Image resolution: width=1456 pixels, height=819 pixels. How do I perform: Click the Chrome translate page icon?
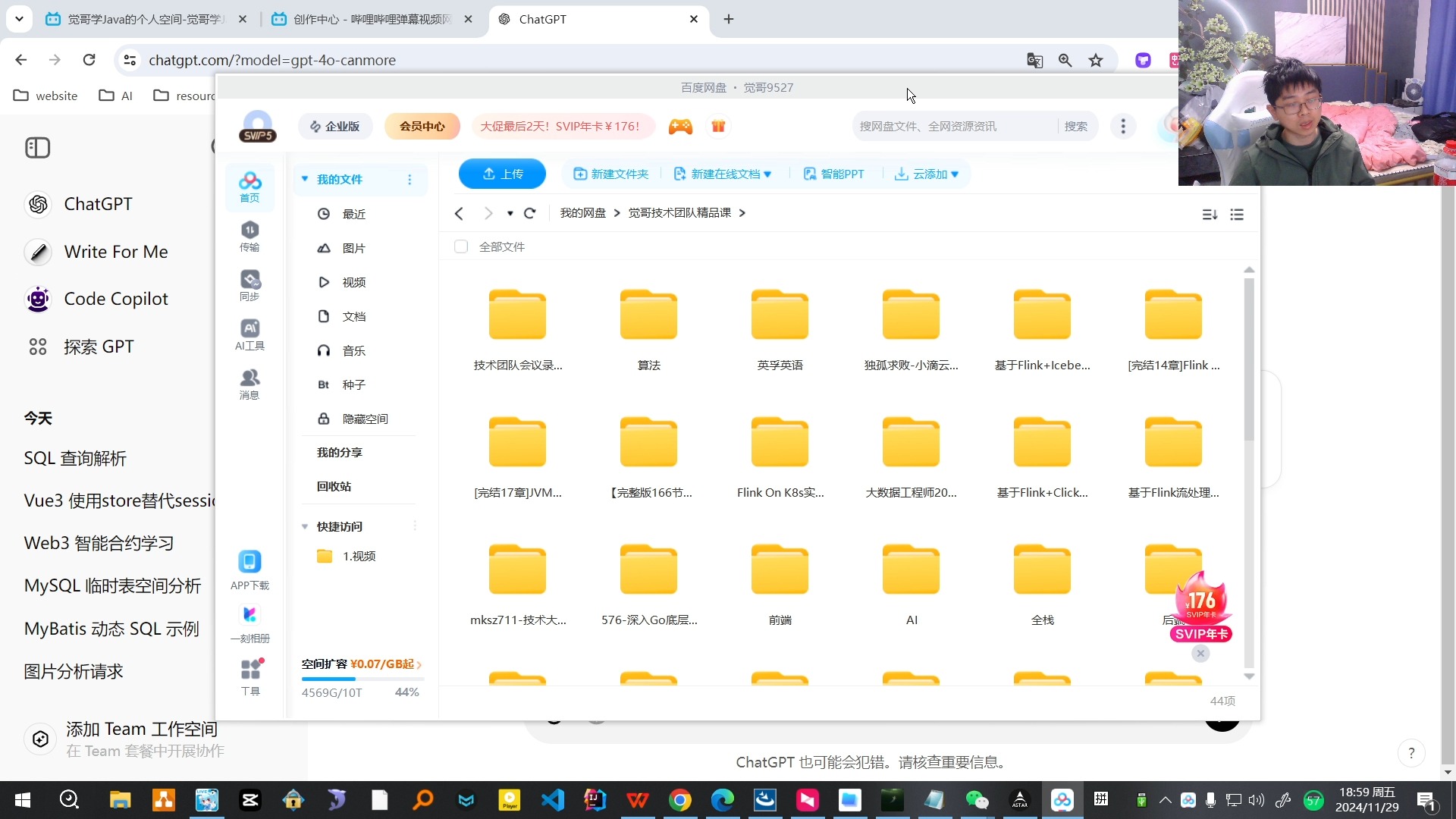point(1034,60)
